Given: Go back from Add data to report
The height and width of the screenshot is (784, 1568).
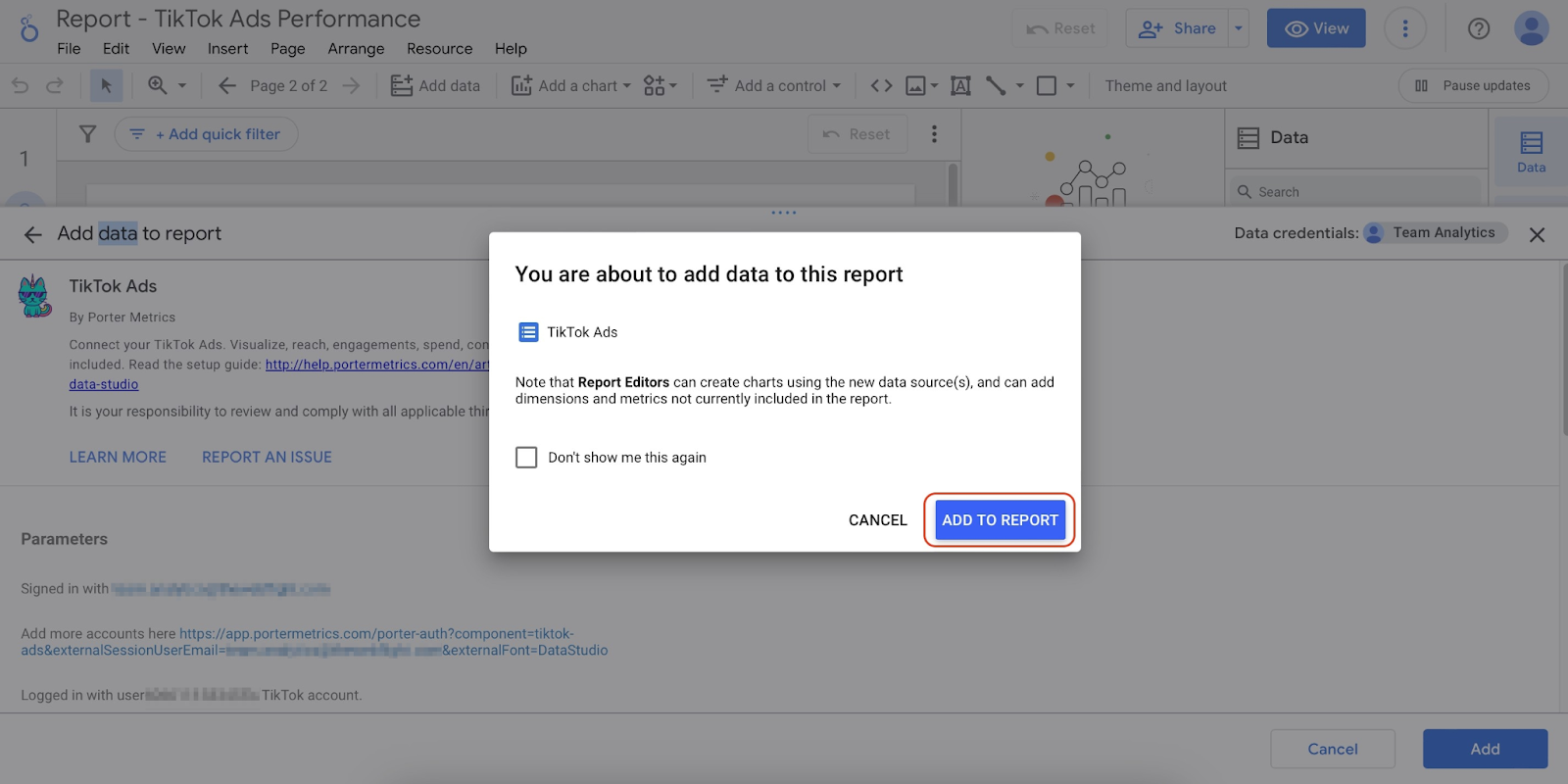Looking at the screenshot, I should (33, 234).
